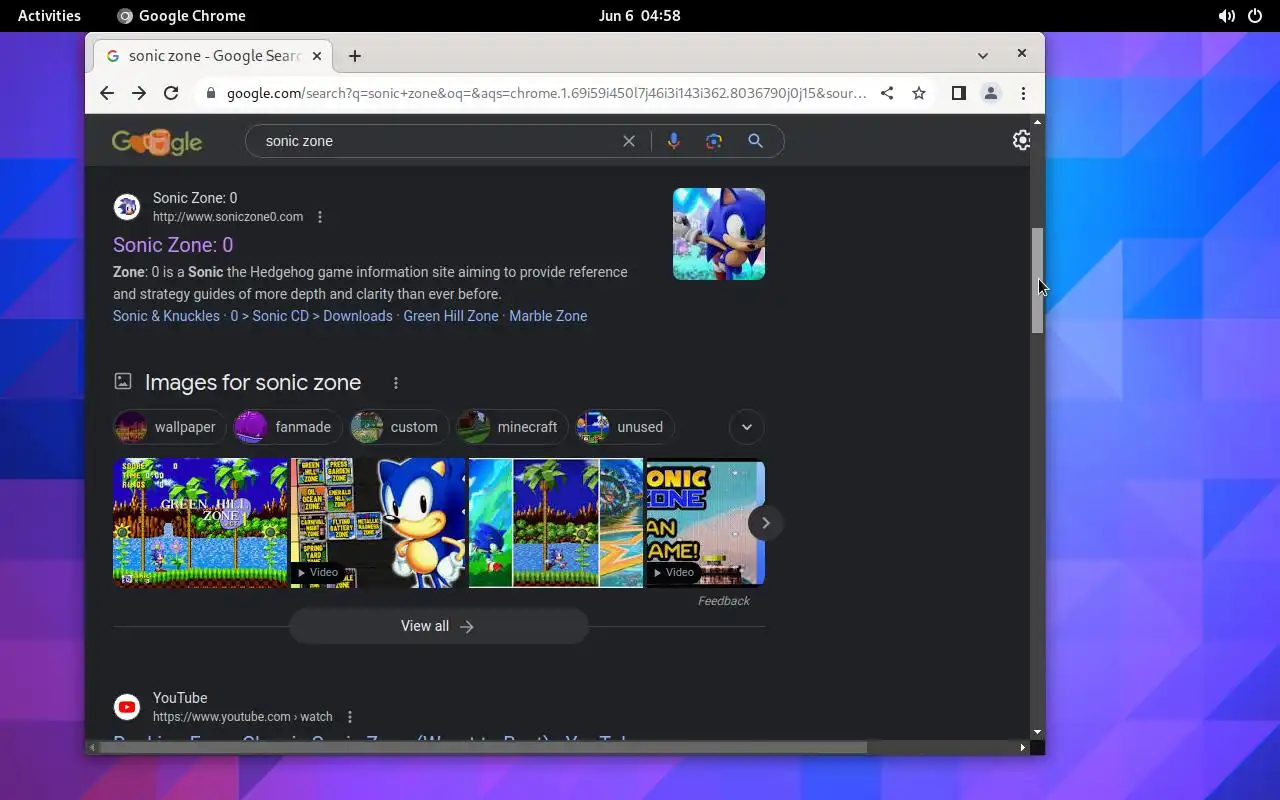1280x800 pixels.
Task: Open Activities overview
Action: pos(49,16)
